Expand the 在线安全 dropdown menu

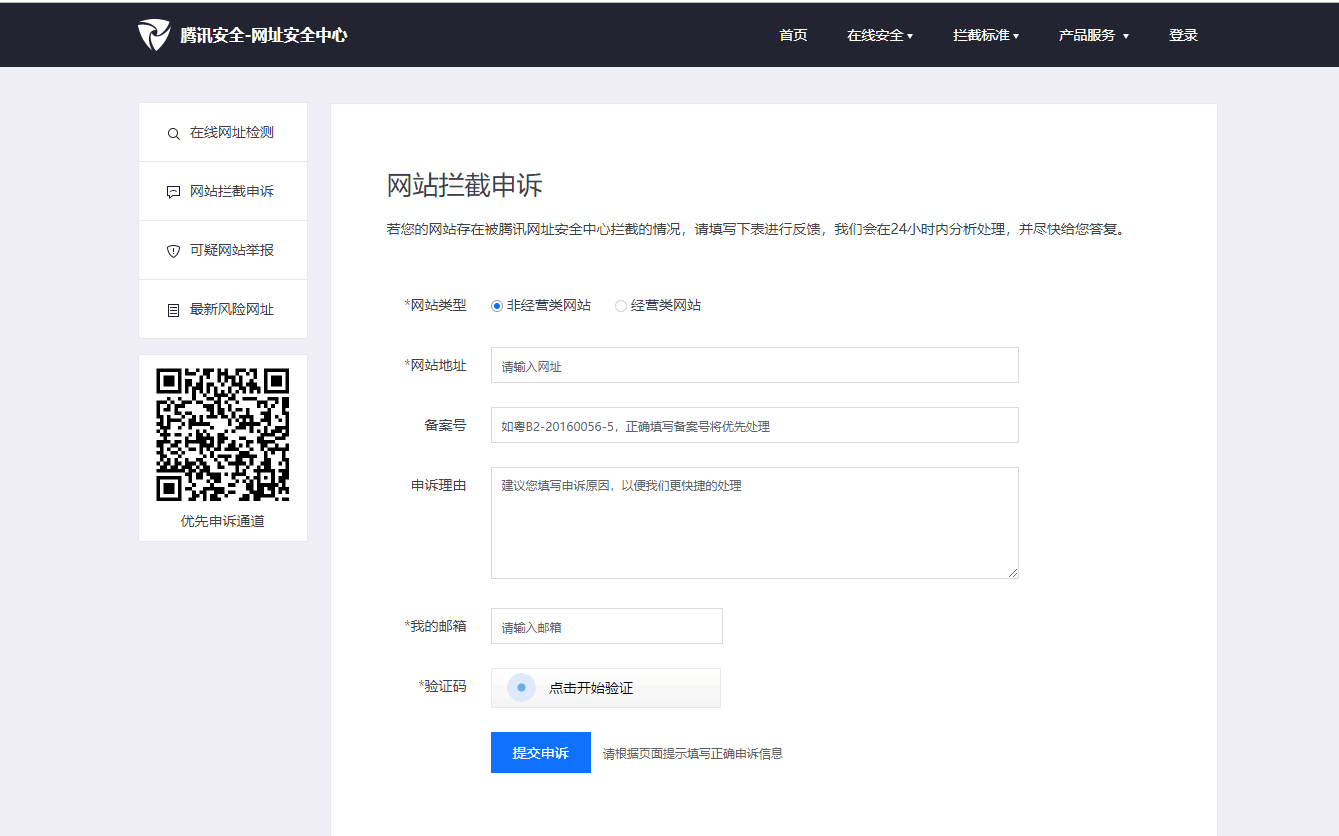click(879, 35)
